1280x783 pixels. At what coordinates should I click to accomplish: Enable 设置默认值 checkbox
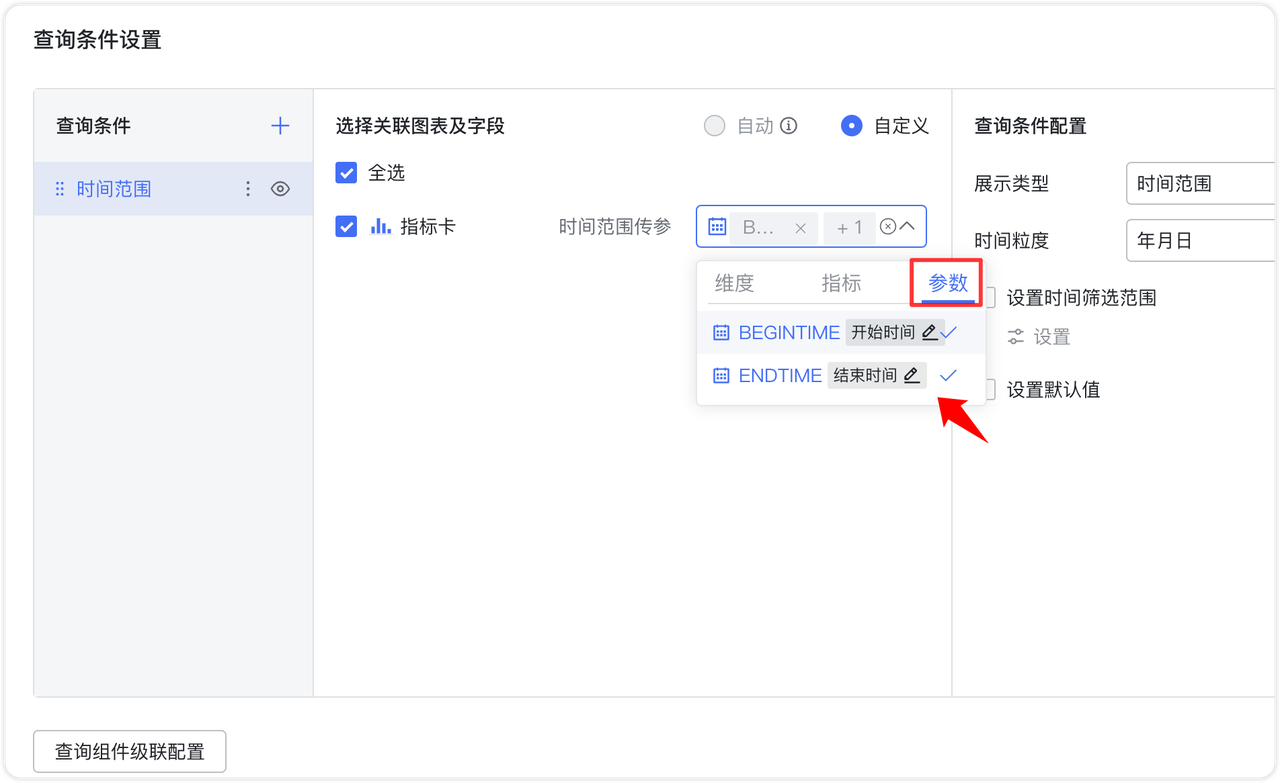click(989, 390)
